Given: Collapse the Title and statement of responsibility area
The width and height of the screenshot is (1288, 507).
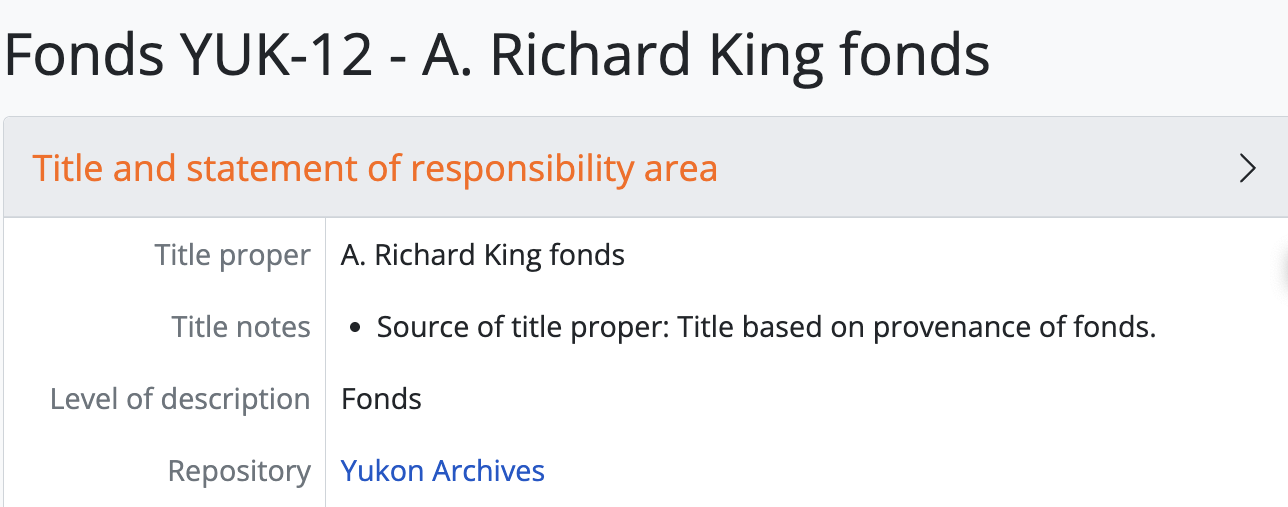Looking at the screenshot, I should (375, 168).
